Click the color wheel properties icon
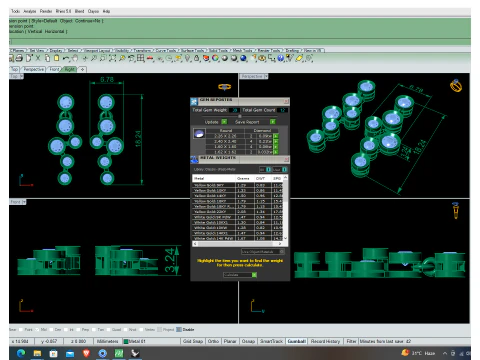This screenshot has width=480, height=360. [x=215, y=58]
